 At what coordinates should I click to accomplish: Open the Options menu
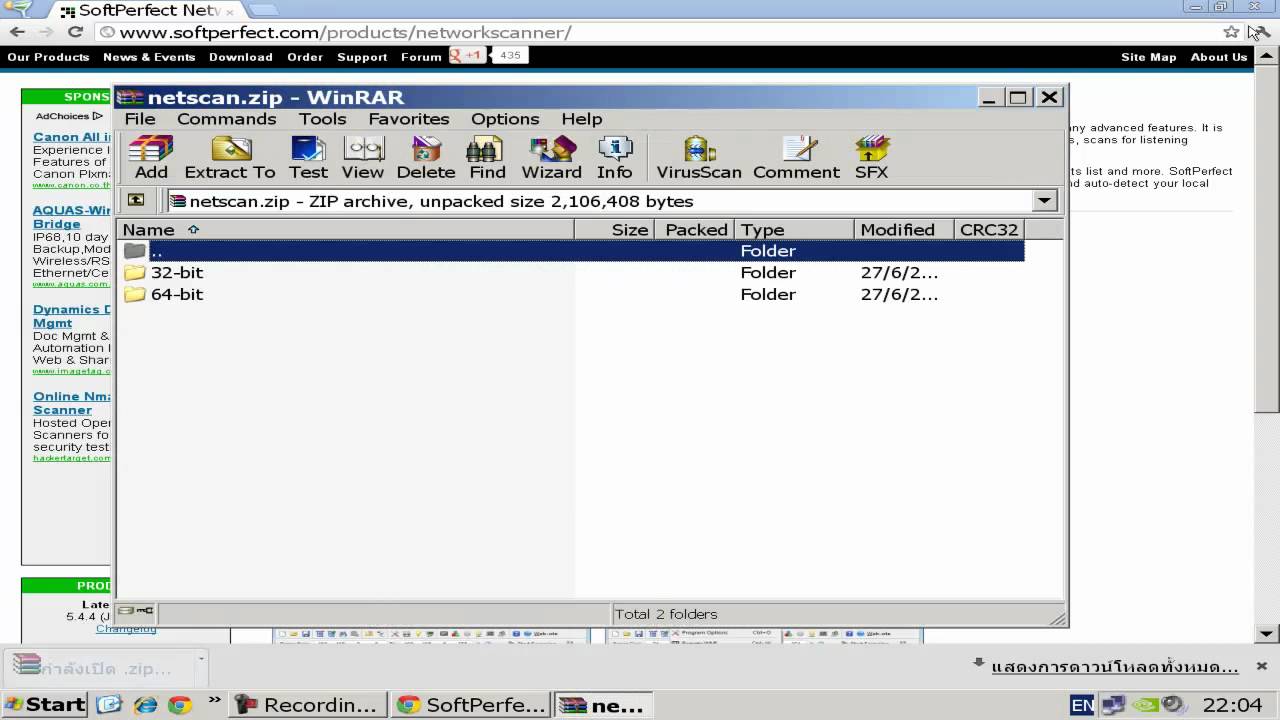pos(505,119)
